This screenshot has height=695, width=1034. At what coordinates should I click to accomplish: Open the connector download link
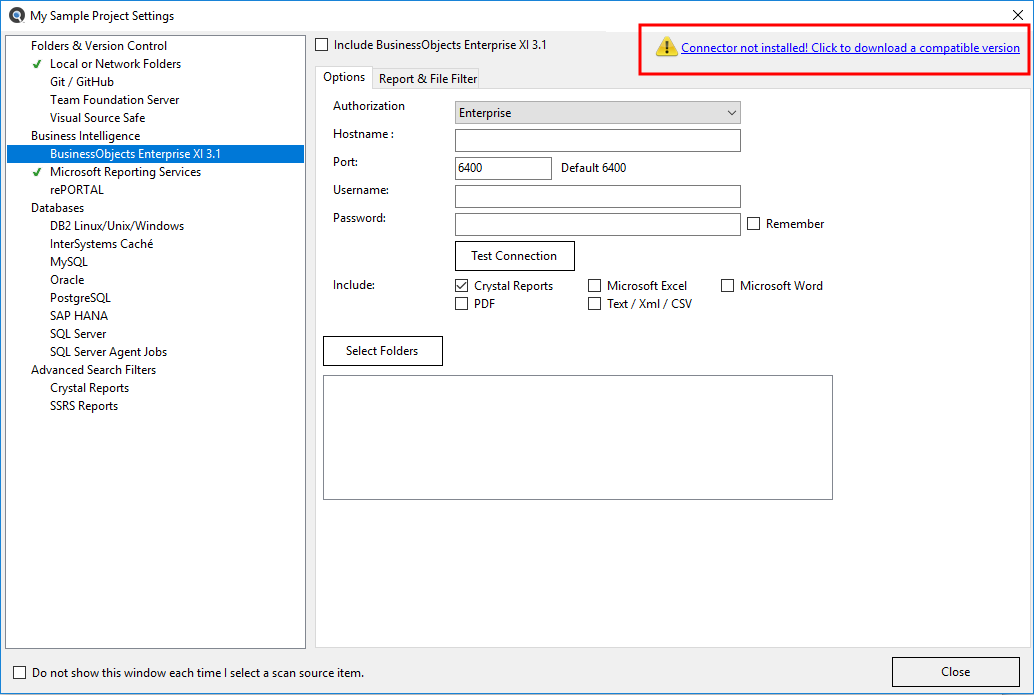pyautogui.click(x=850, y=47)
